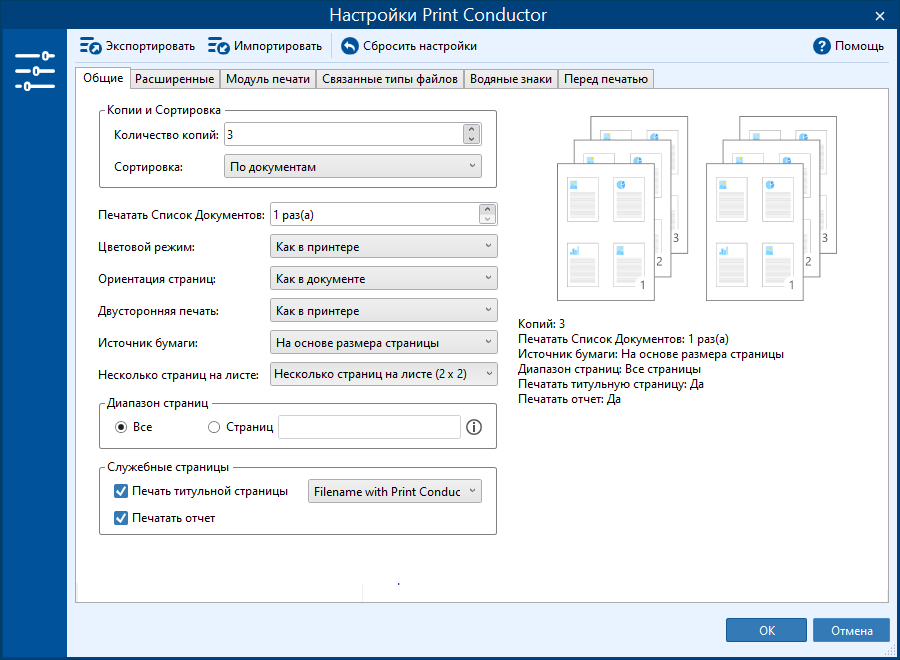Click 'Источник бумаги: На основе размера страницы' summary
The image size is (900, 660).
[x=651, y=354]
